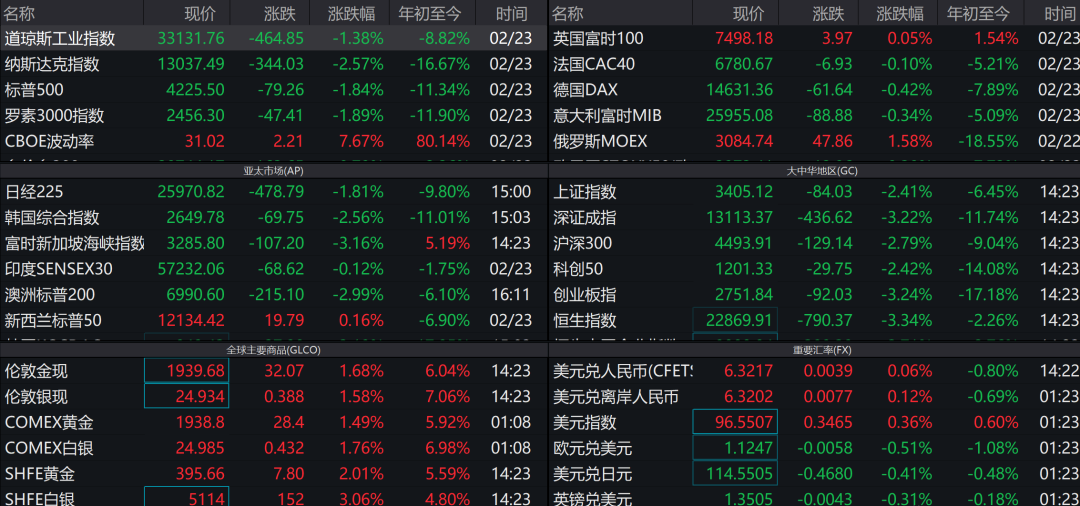Image resolution: width=1080 pixels, height=506 pixels.
Task: Select the 美元指数 value 96.5507
Action: point(735,423)
